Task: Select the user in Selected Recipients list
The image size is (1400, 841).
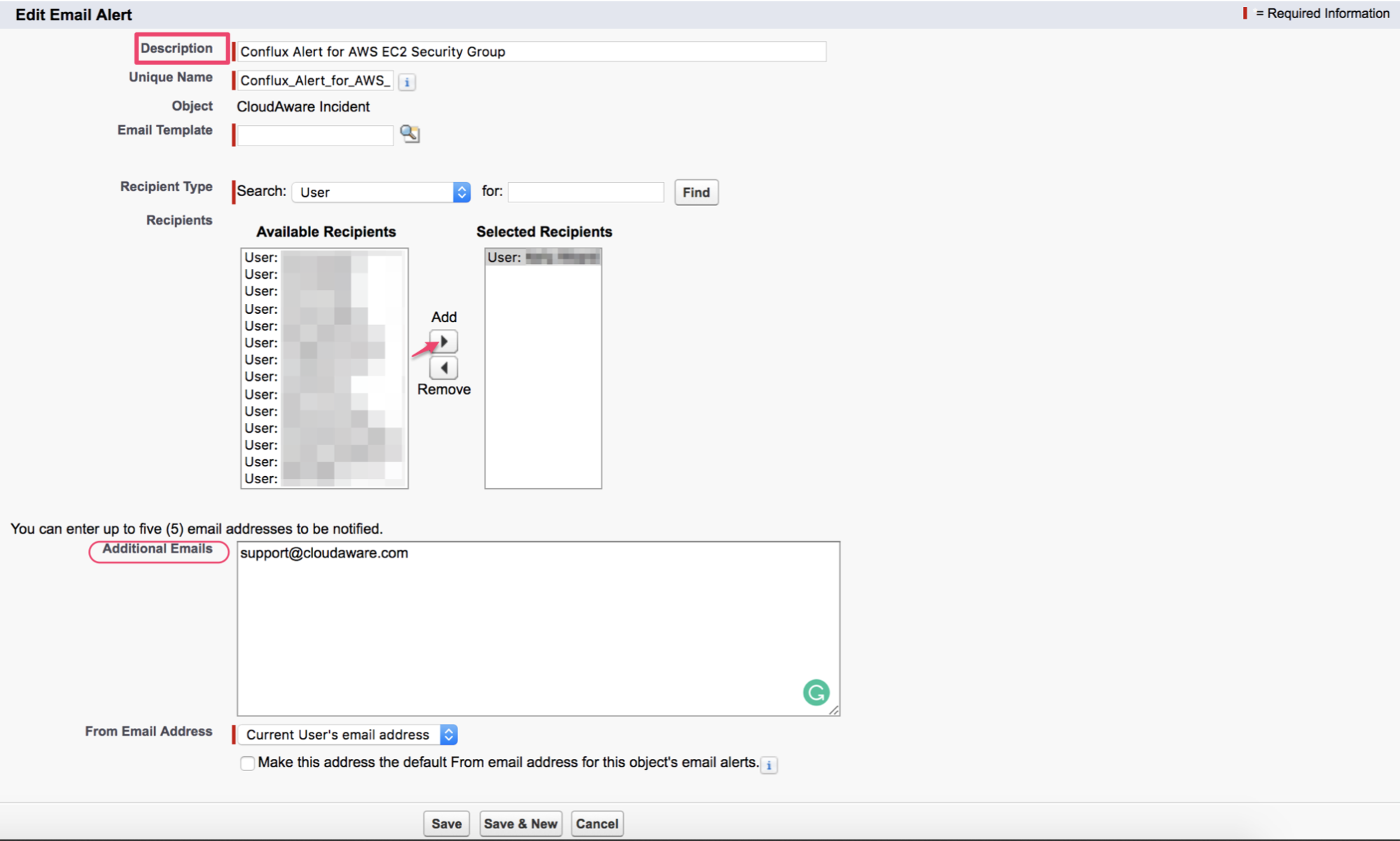Action: click(x=543, y=258)
